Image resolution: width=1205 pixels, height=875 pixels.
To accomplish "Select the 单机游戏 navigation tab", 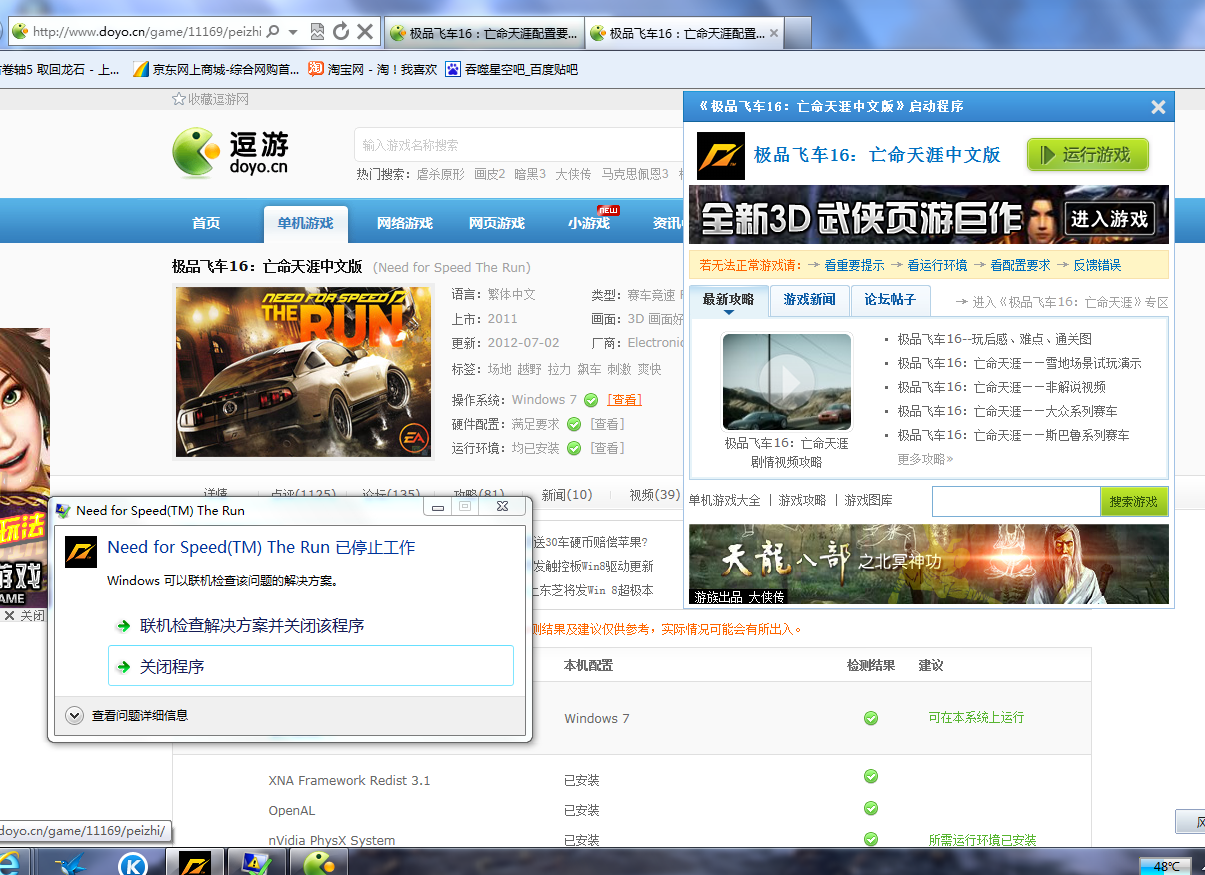I will point(305,223).
